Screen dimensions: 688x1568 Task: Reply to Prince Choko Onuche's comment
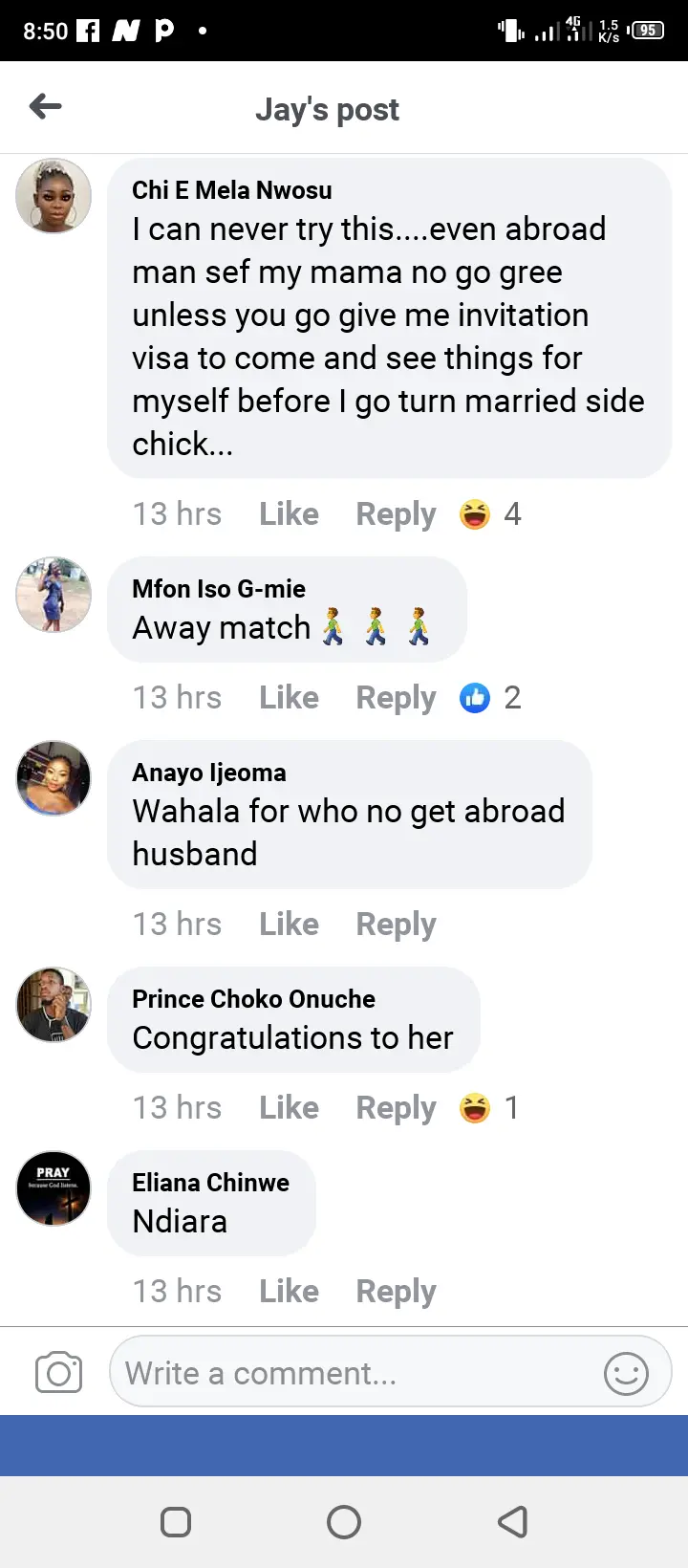pos(396,1108)
